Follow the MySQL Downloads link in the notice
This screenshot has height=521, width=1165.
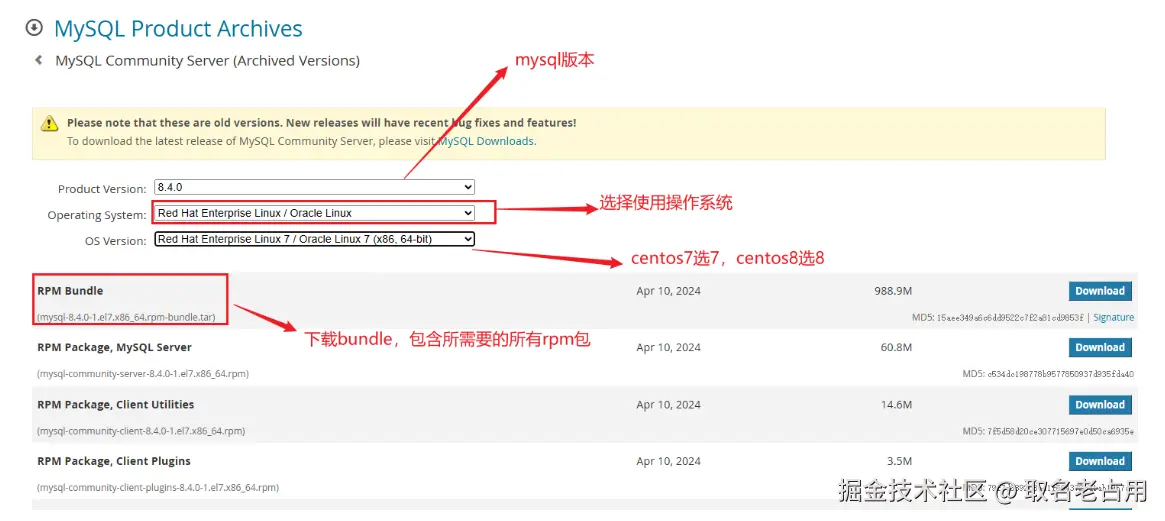[x=486, y=140]
